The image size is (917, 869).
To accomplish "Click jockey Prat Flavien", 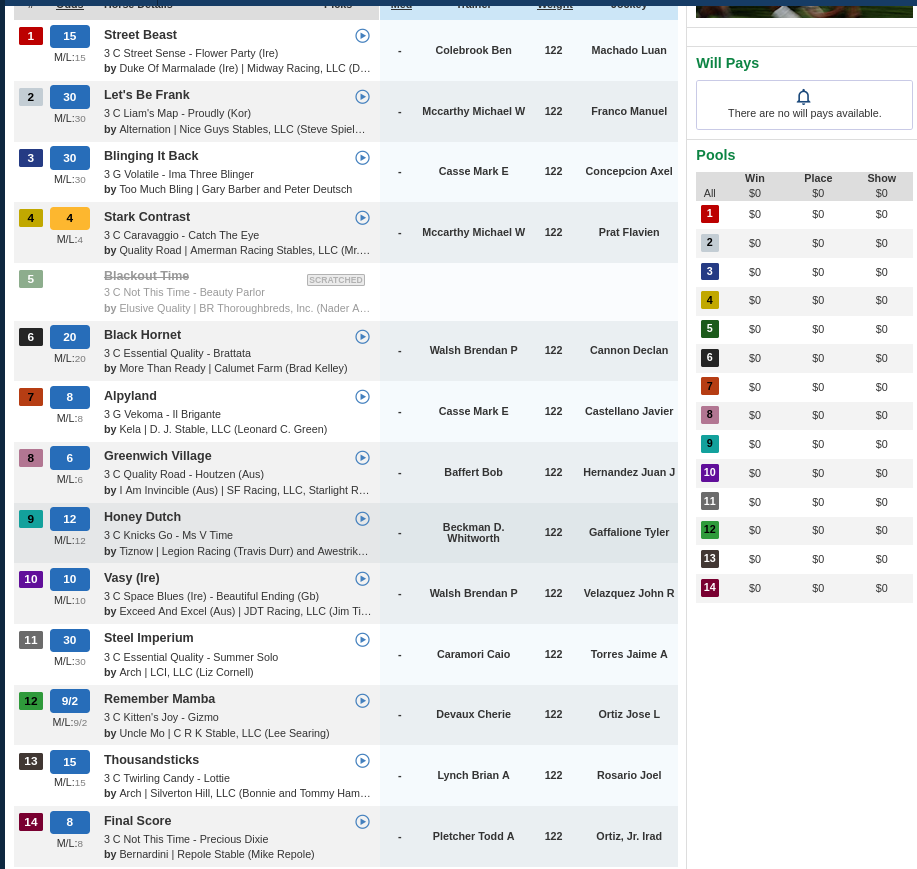I will [629, 232].
